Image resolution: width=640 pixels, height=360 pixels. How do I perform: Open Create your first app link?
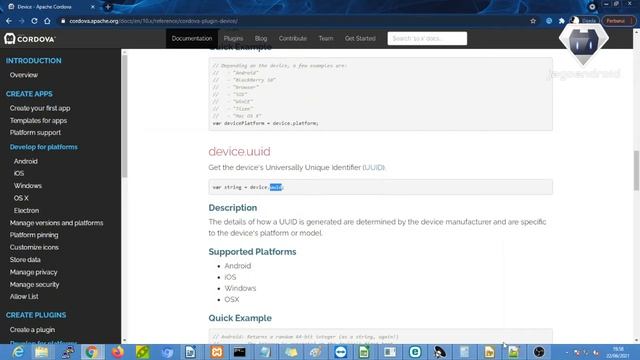[40, 108]
